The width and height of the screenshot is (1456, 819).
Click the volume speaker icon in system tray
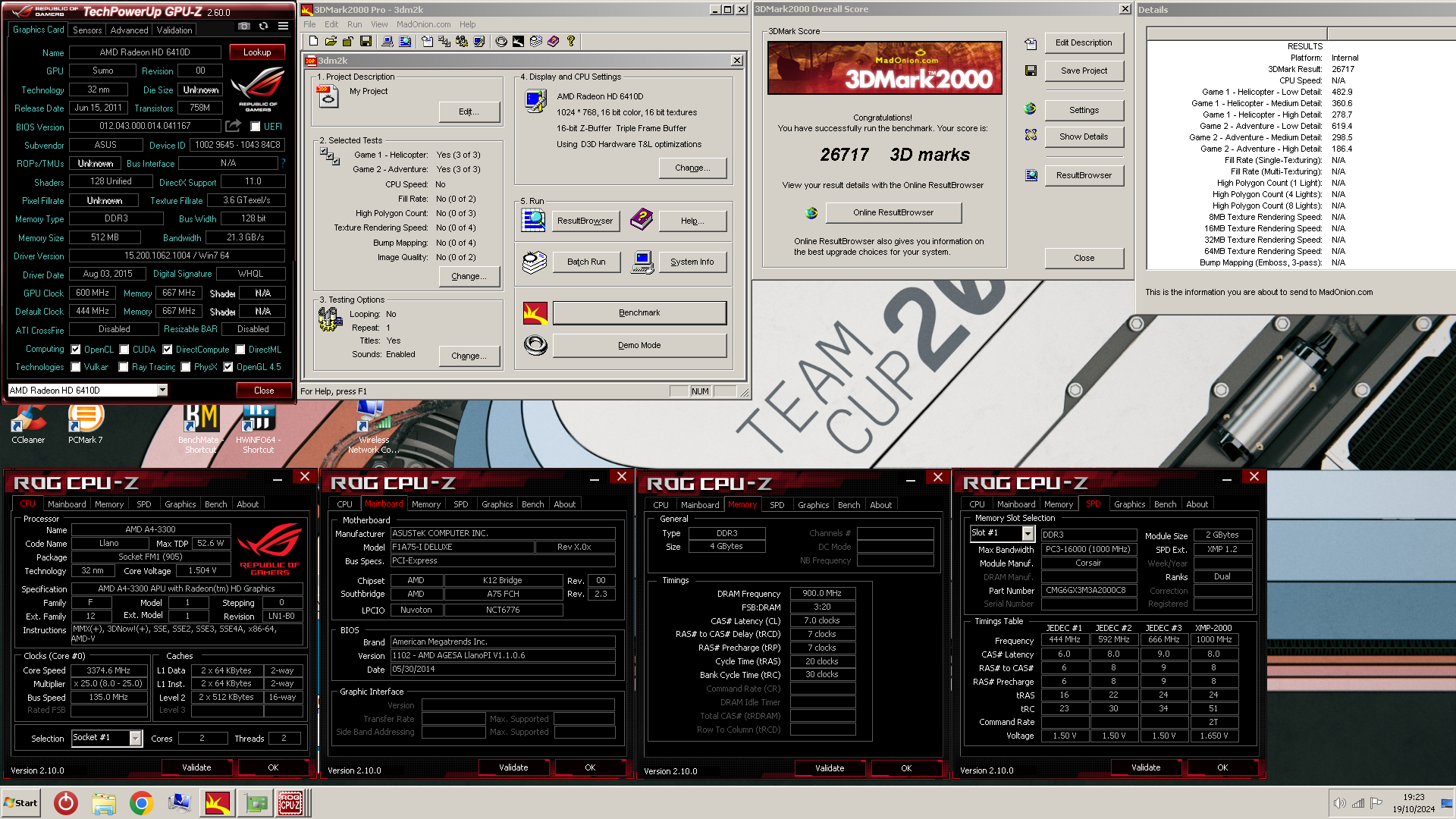point(1339,803)
